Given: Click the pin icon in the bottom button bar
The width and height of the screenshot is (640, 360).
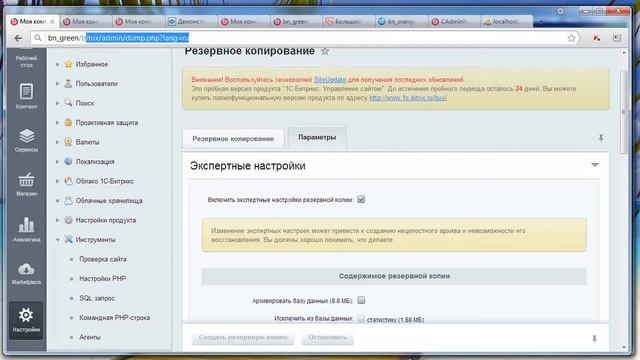Looking at the screenshot, I should coord(594,338).
